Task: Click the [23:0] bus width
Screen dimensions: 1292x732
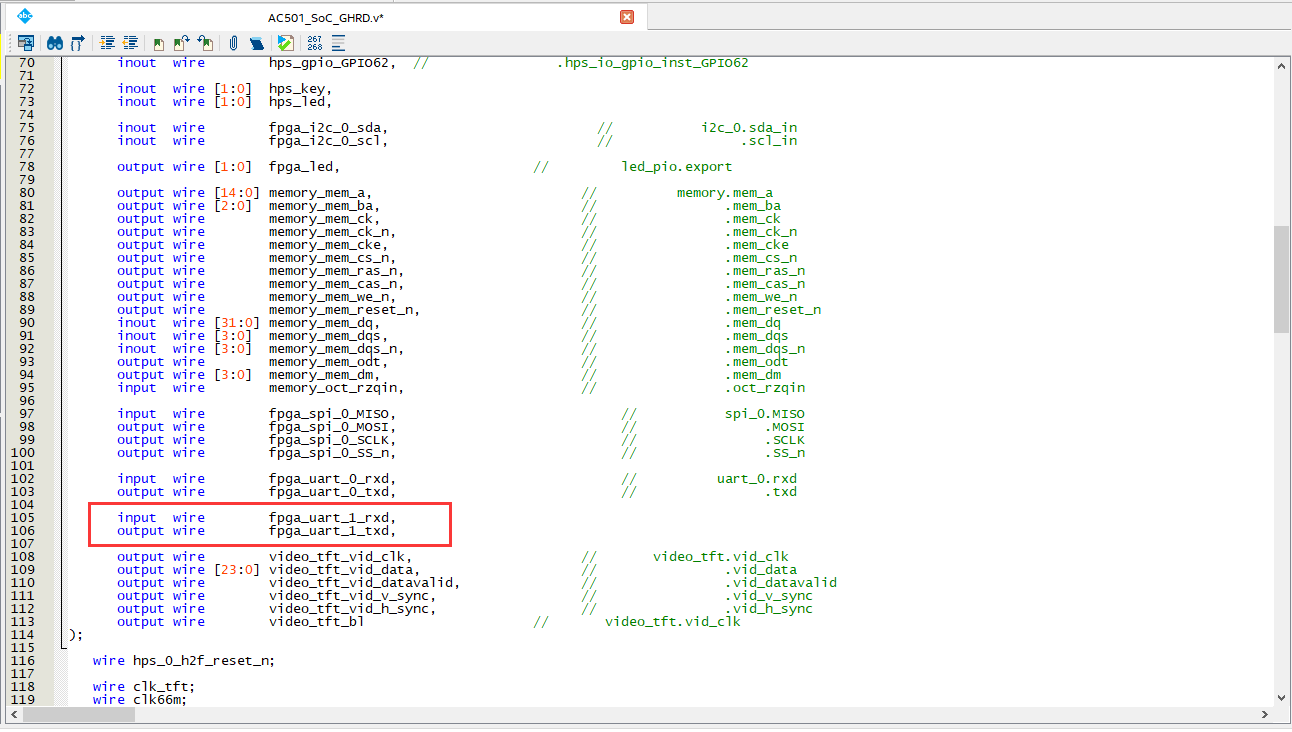Action: click(237, 570)
